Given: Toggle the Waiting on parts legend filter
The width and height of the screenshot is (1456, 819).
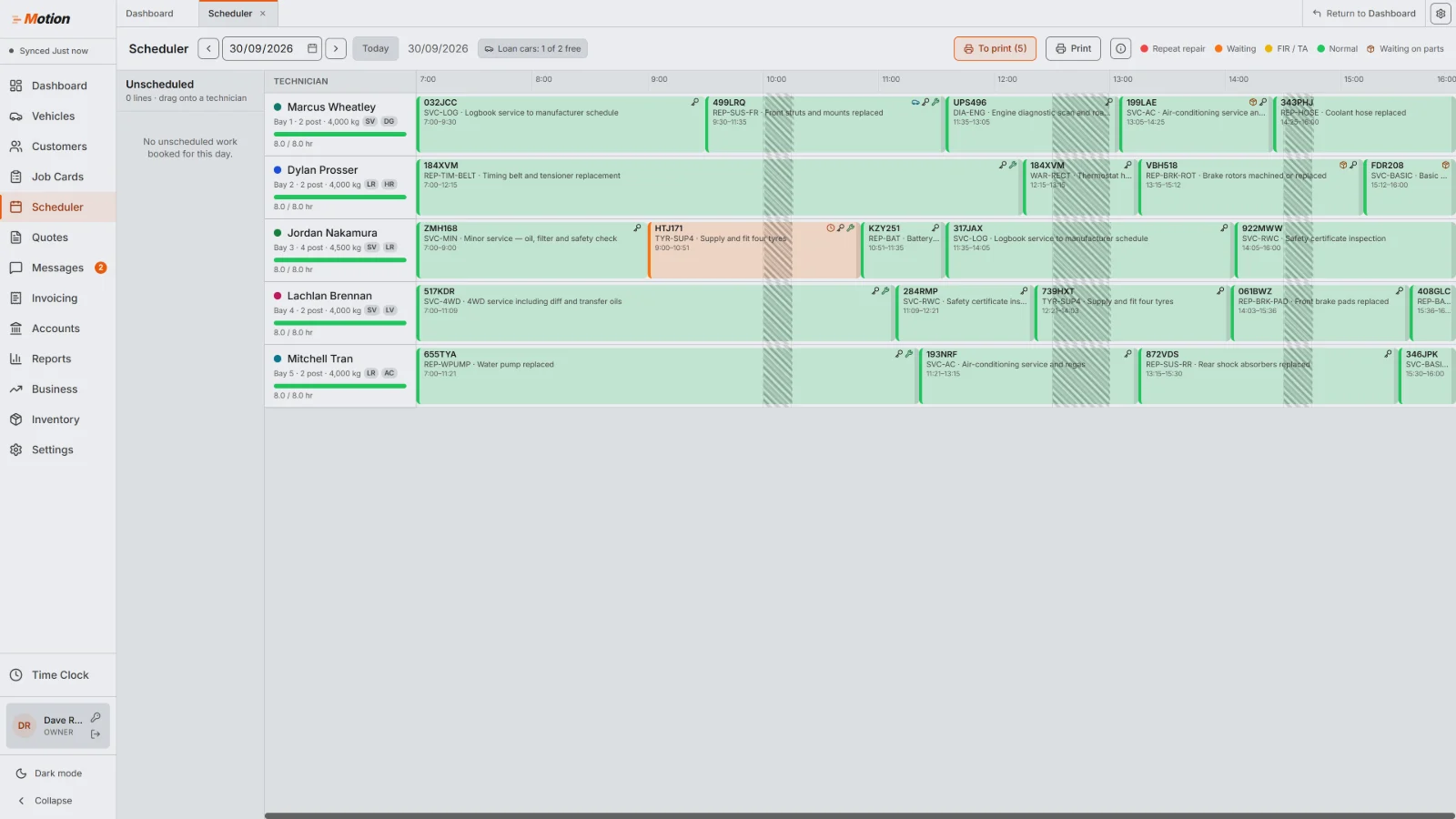Looking at the screenshot, I should click(x=1405, y=49).
